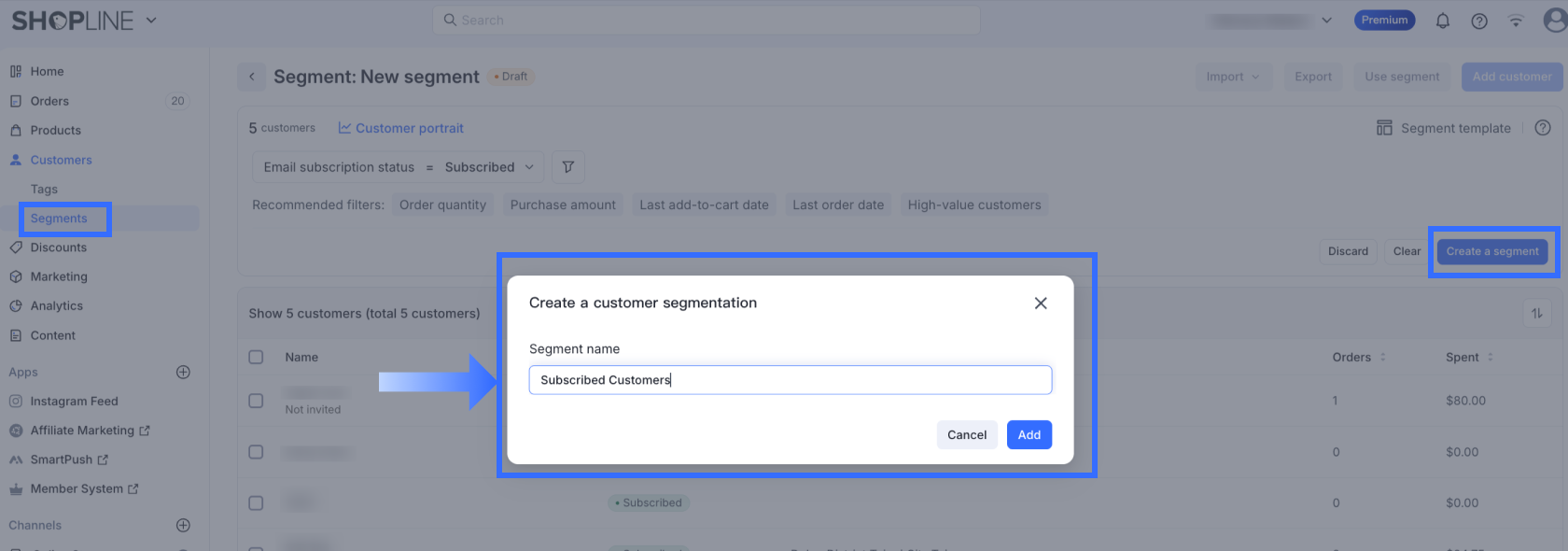
Task: Open the Import dropdown button
Action: point(1232,77)
